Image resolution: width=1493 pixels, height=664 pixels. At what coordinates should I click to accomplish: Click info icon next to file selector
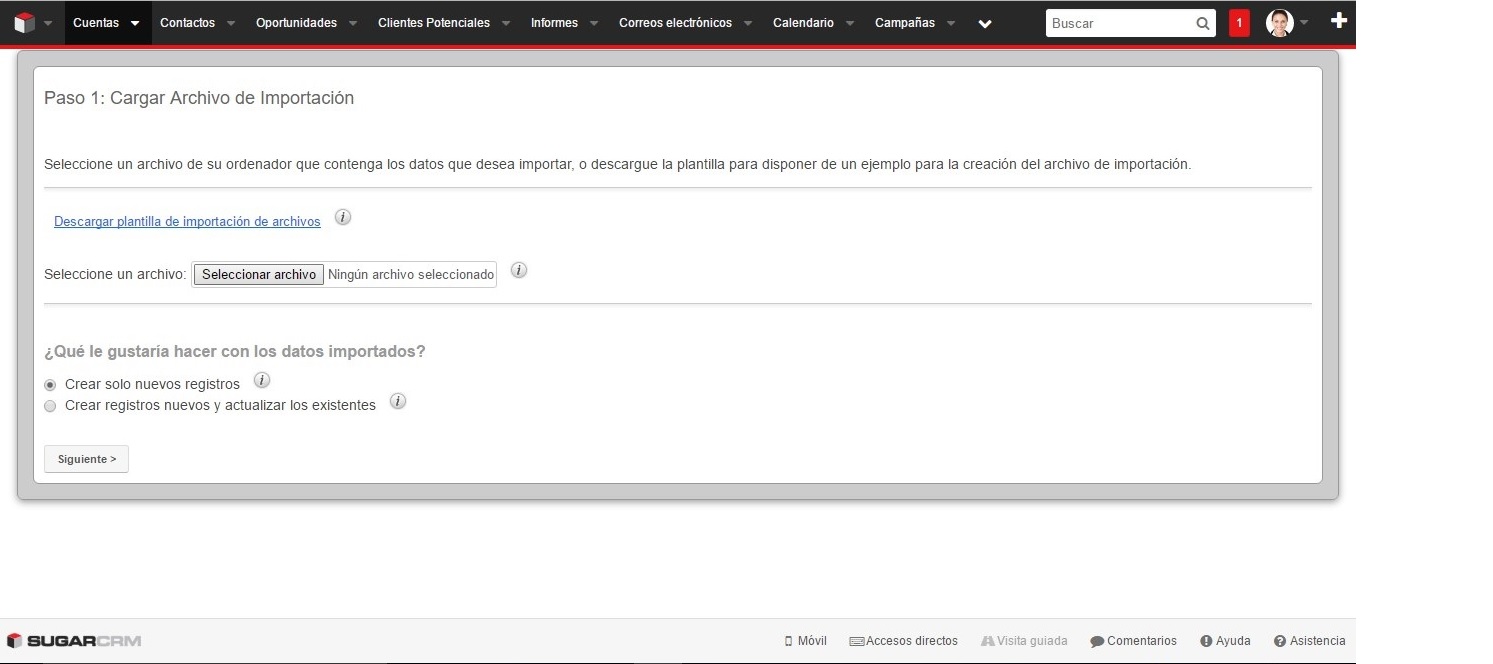pos(519,271)
